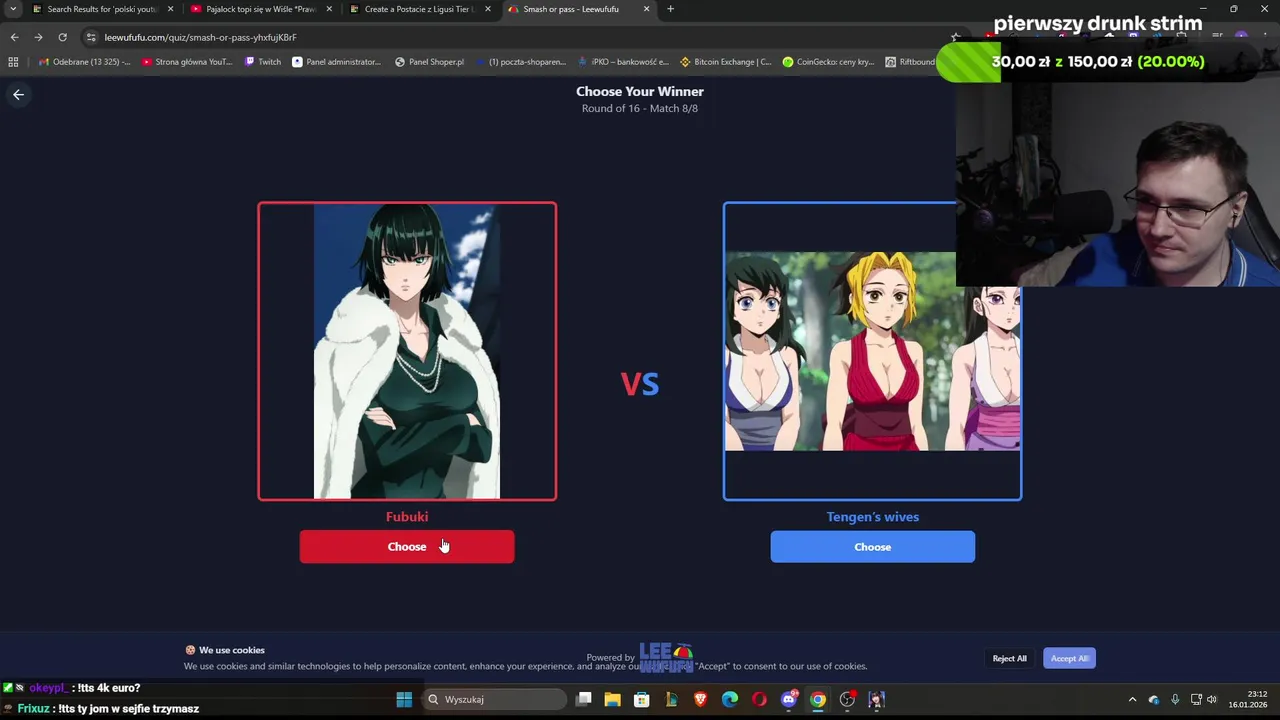The image size is (1280, 720).
Task: Open the Panel administrator bookmark
Action: click(x=337, y=62)
